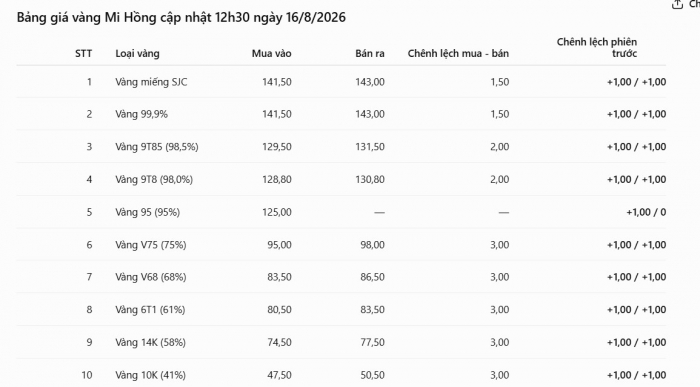This screenshot has width=700, height=387.
Task: Click the 'Loại vàng' column header
Action: pyautogui.click(x=138, y=54)
